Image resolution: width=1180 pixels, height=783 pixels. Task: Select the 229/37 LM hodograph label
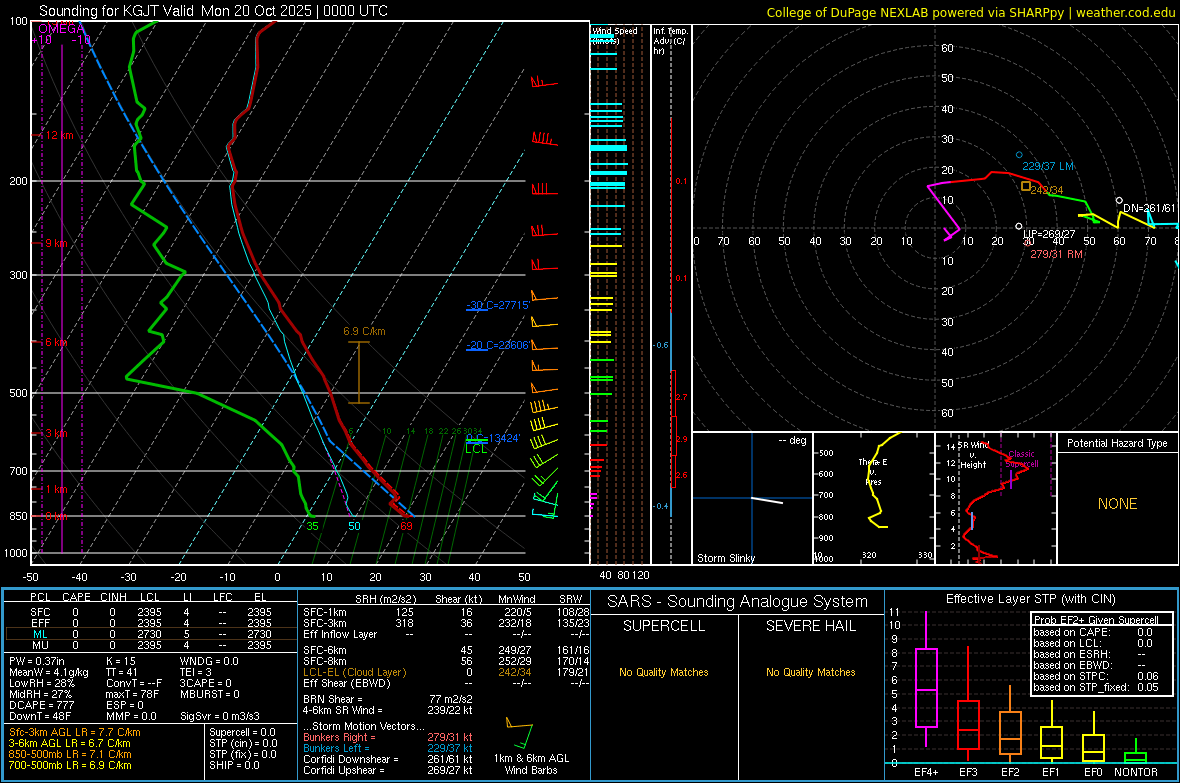(1048, 166)
